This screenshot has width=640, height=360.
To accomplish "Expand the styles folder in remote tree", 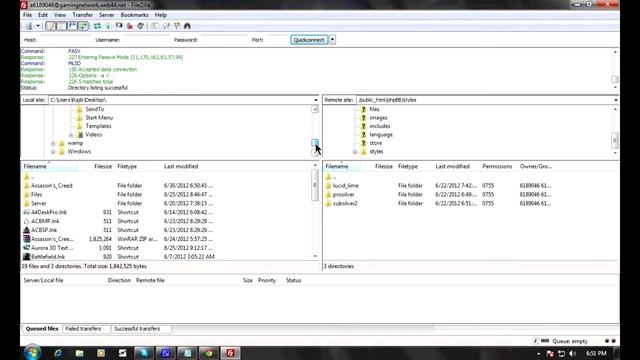I will (355, 152).
